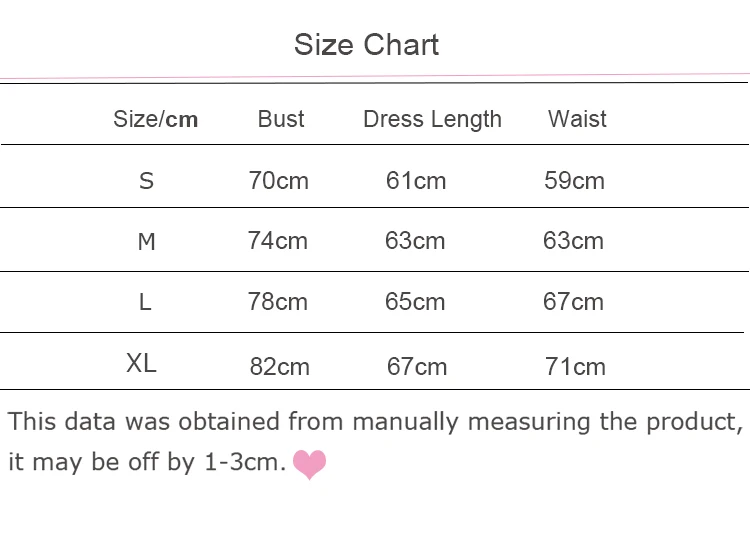The height and width of the screenshot is (546, 750).
Task: Select the Bust column header
Action: click(x=281, y=119)
